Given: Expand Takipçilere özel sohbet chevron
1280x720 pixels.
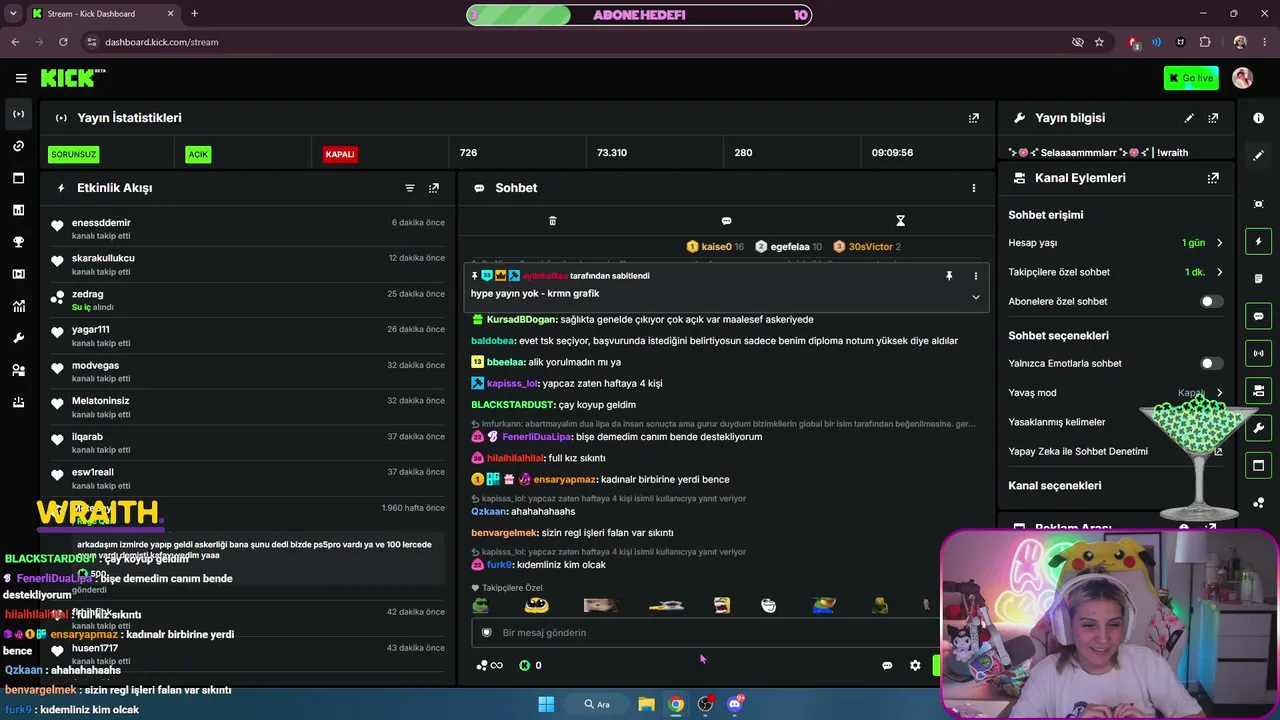Looking at the screenshot, I should click(x=1219, y=272).
